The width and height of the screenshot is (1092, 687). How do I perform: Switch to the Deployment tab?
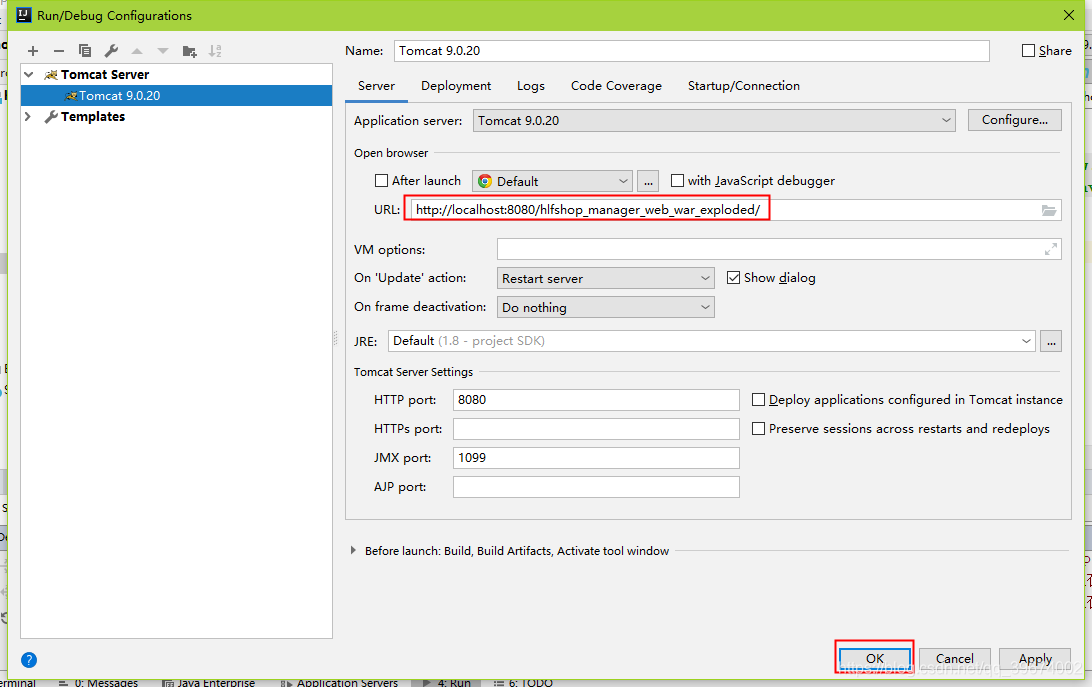[455, 86]
